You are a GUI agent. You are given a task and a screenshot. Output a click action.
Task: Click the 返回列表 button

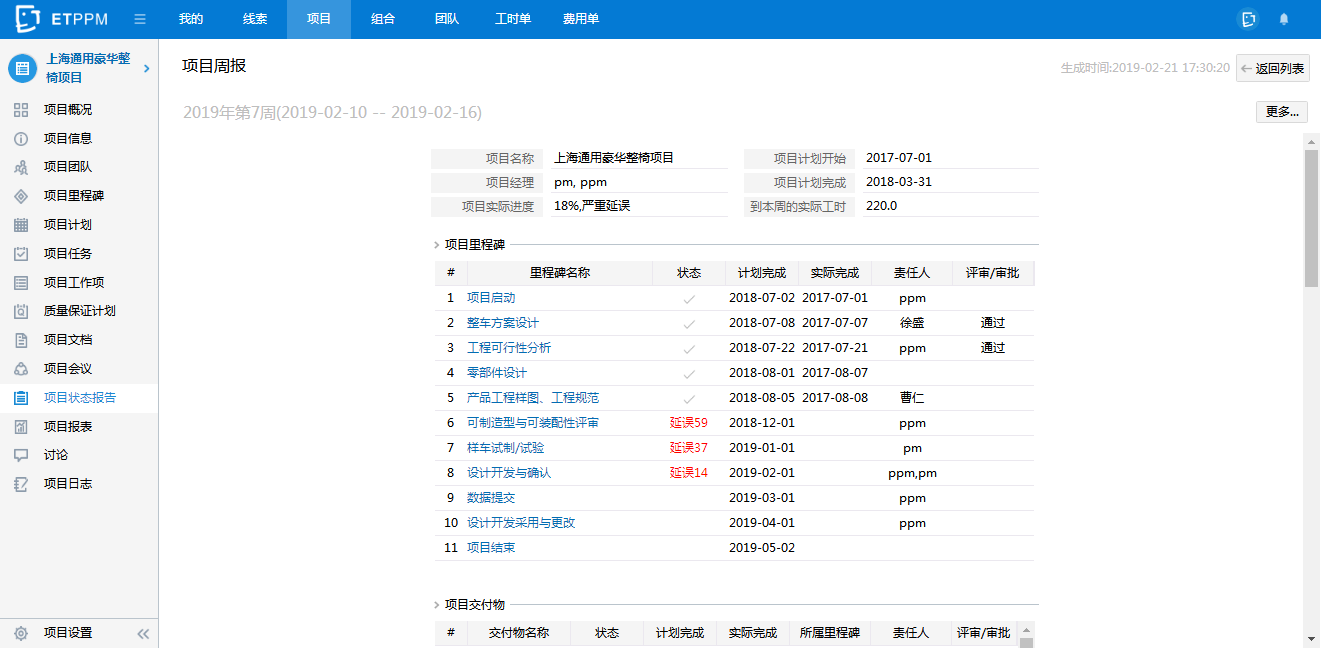point(1273,68)
